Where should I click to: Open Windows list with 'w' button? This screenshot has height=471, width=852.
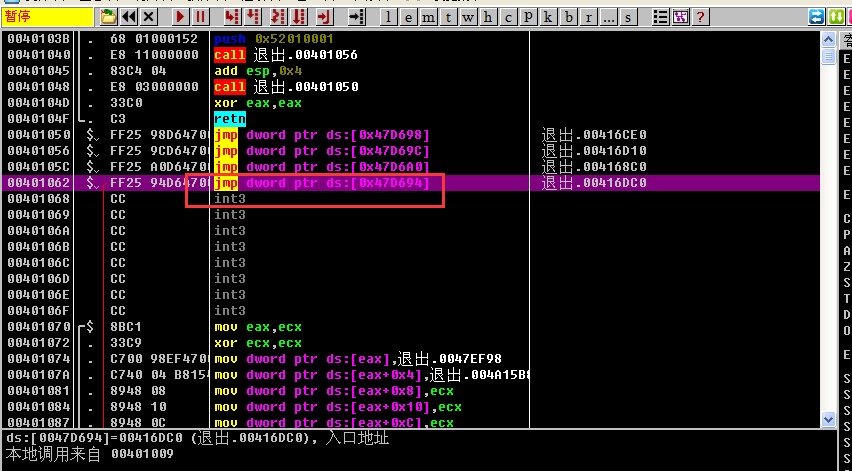(x=468, y=17)
